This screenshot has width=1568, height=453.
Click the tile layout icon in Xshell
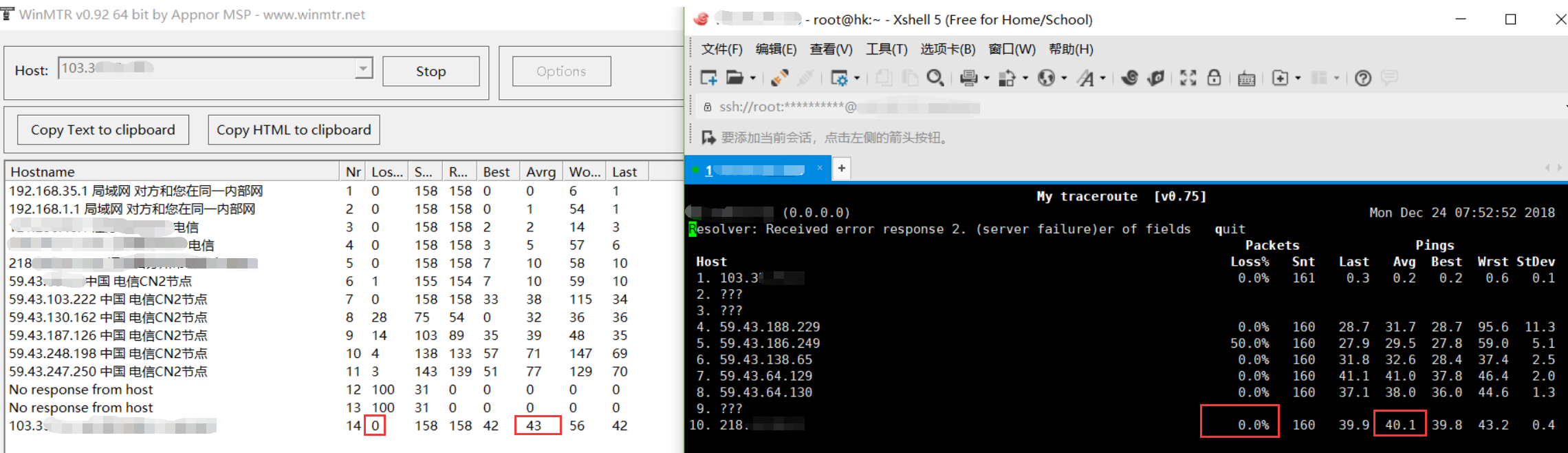[1318, 78]
